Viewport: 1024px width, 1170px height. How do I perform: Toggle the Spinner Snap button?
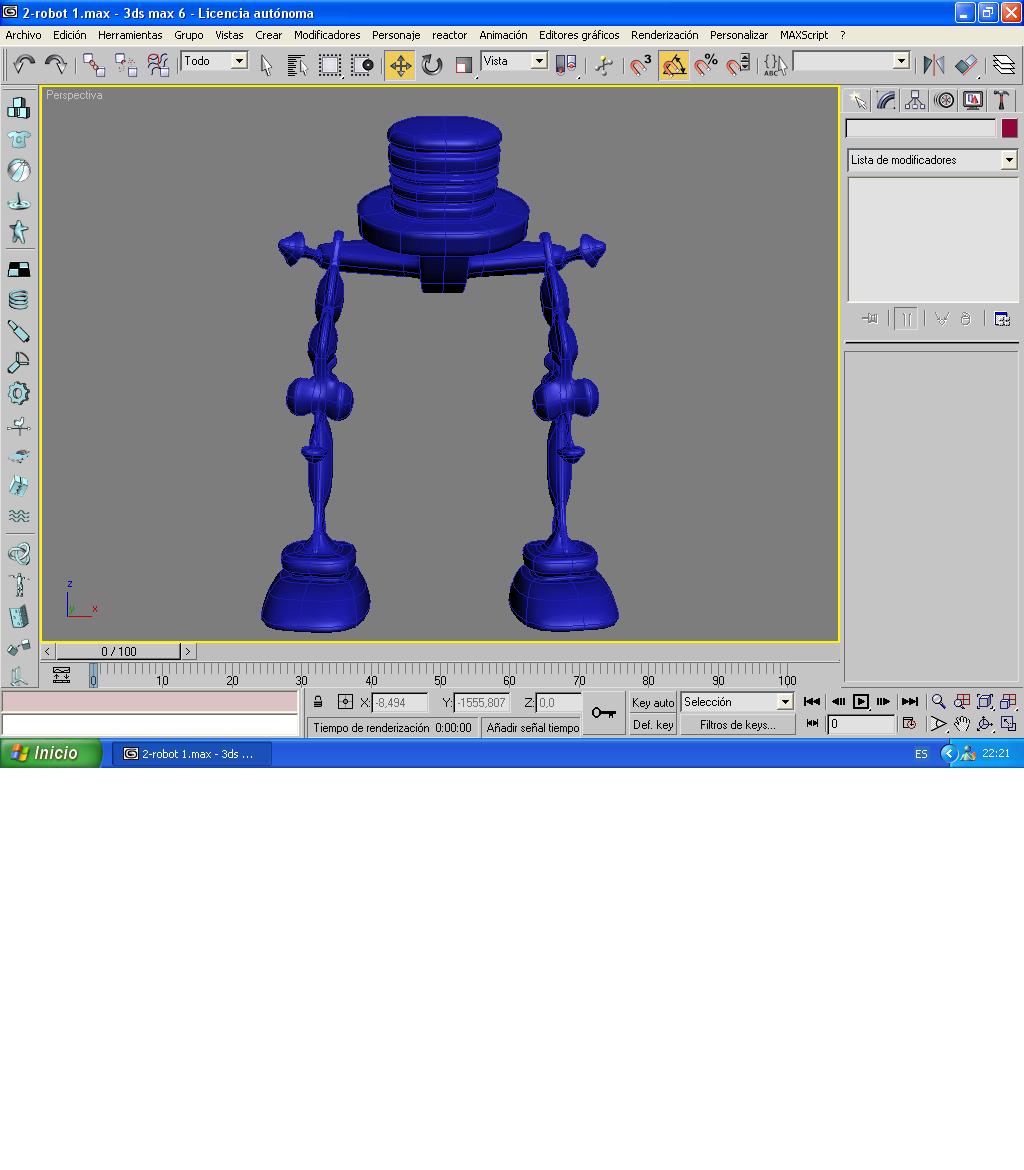(738, 65)
